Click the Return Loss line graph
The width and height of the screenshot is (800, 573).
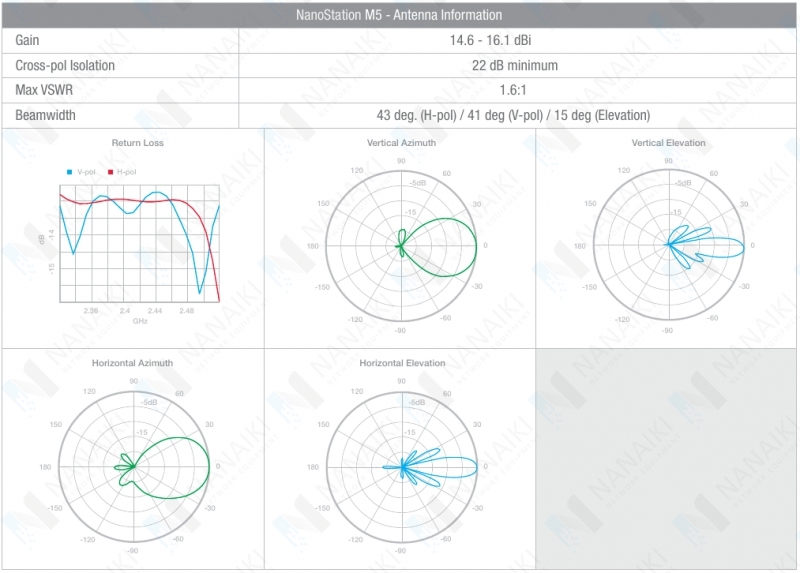pos(140,243)
